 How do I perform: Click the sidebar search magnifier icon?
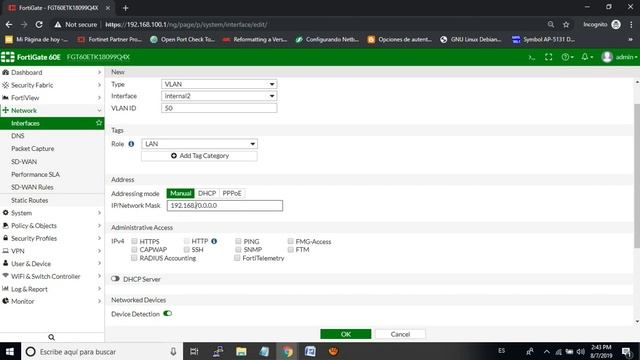pyautogui.click(x=51, y=337)
